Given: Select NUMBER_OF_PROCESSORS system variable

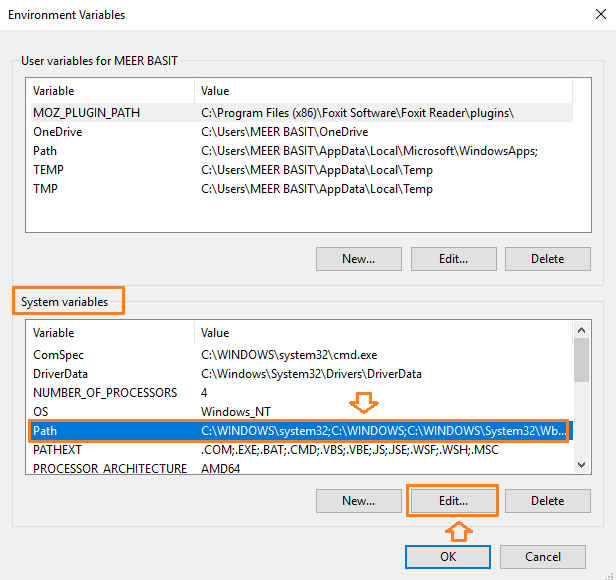Looking at the screenshot, I should click(x=105, y=393).
